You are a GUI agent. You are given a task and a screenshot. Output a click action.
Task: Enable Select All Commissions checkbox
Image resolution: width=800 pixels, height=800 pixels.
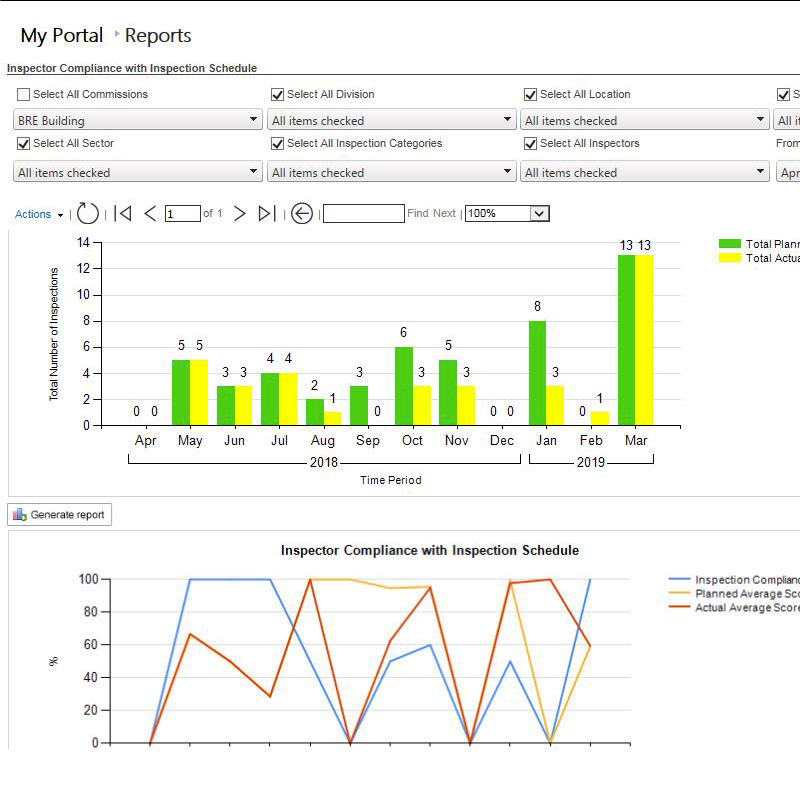click(23, 95)
